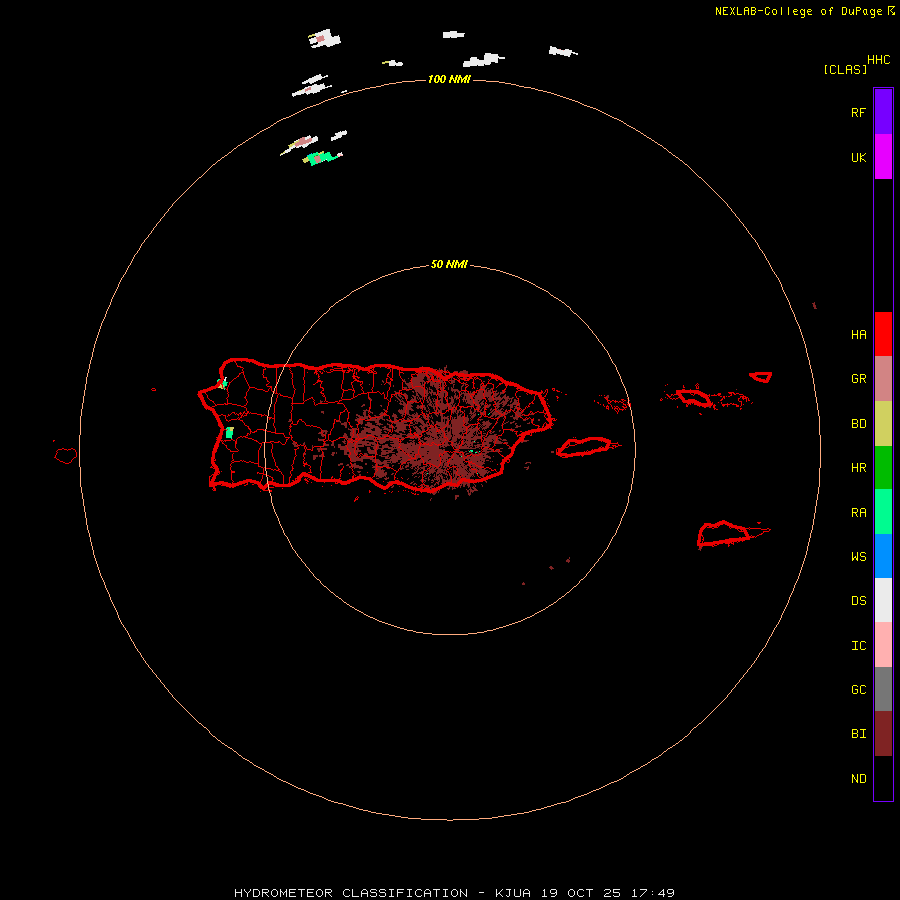Screen dimensions: 900x900
Task: Click the red HA hail swatch
Action: click(x=883, y=334)
